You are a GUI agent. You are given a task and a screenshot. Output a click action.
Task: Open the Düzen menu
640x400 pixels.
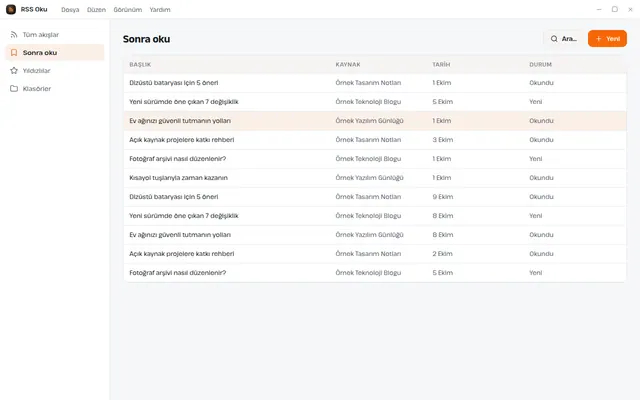pos(96,10)
